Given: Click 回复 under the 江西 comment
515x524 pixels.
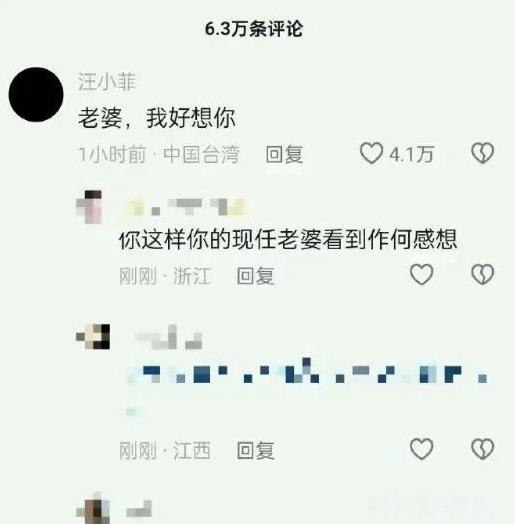Looking at the screenshot, I should 256,450.
